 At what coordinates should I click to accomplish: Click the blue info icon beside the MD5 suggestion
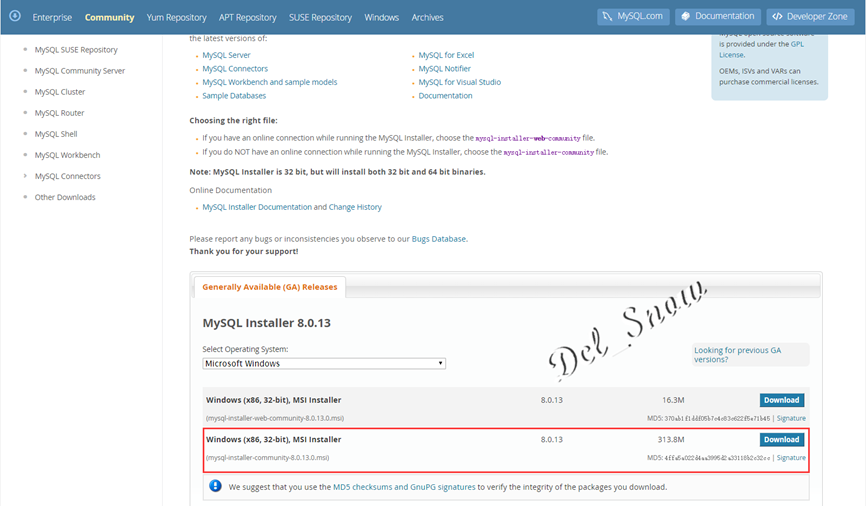pos(215,486)
